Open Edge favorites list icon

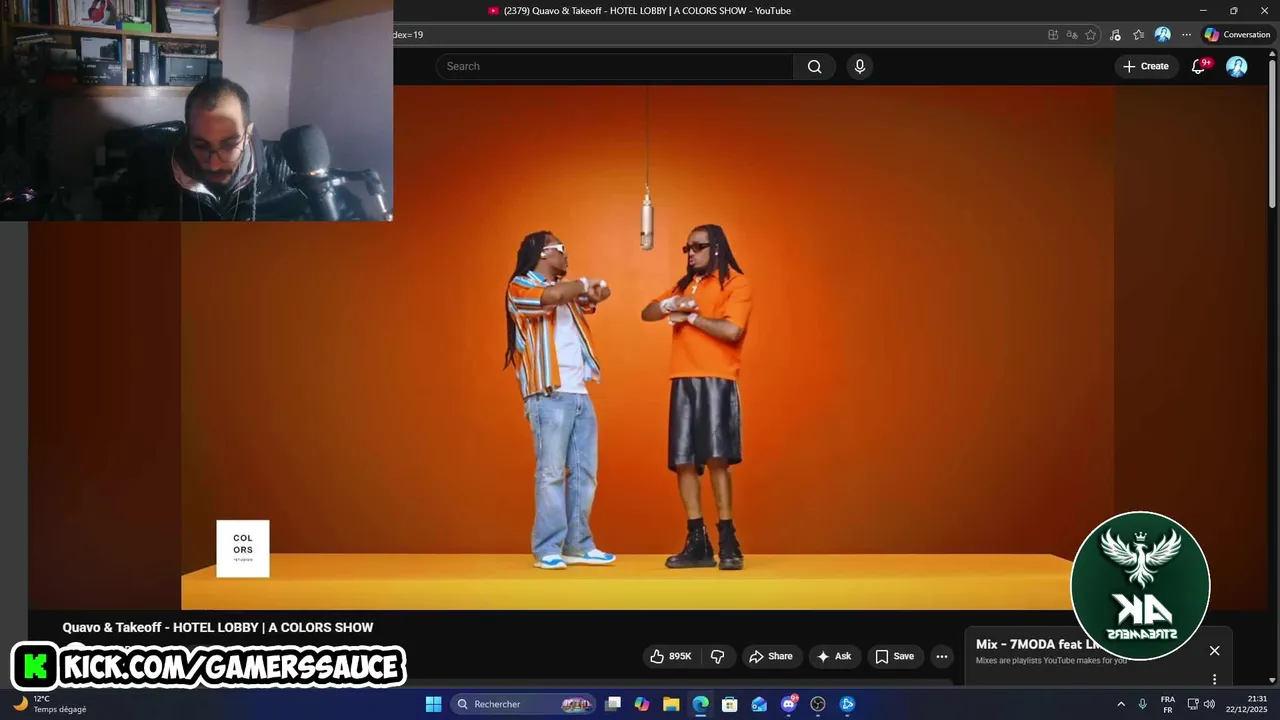tap(1138, 34)
